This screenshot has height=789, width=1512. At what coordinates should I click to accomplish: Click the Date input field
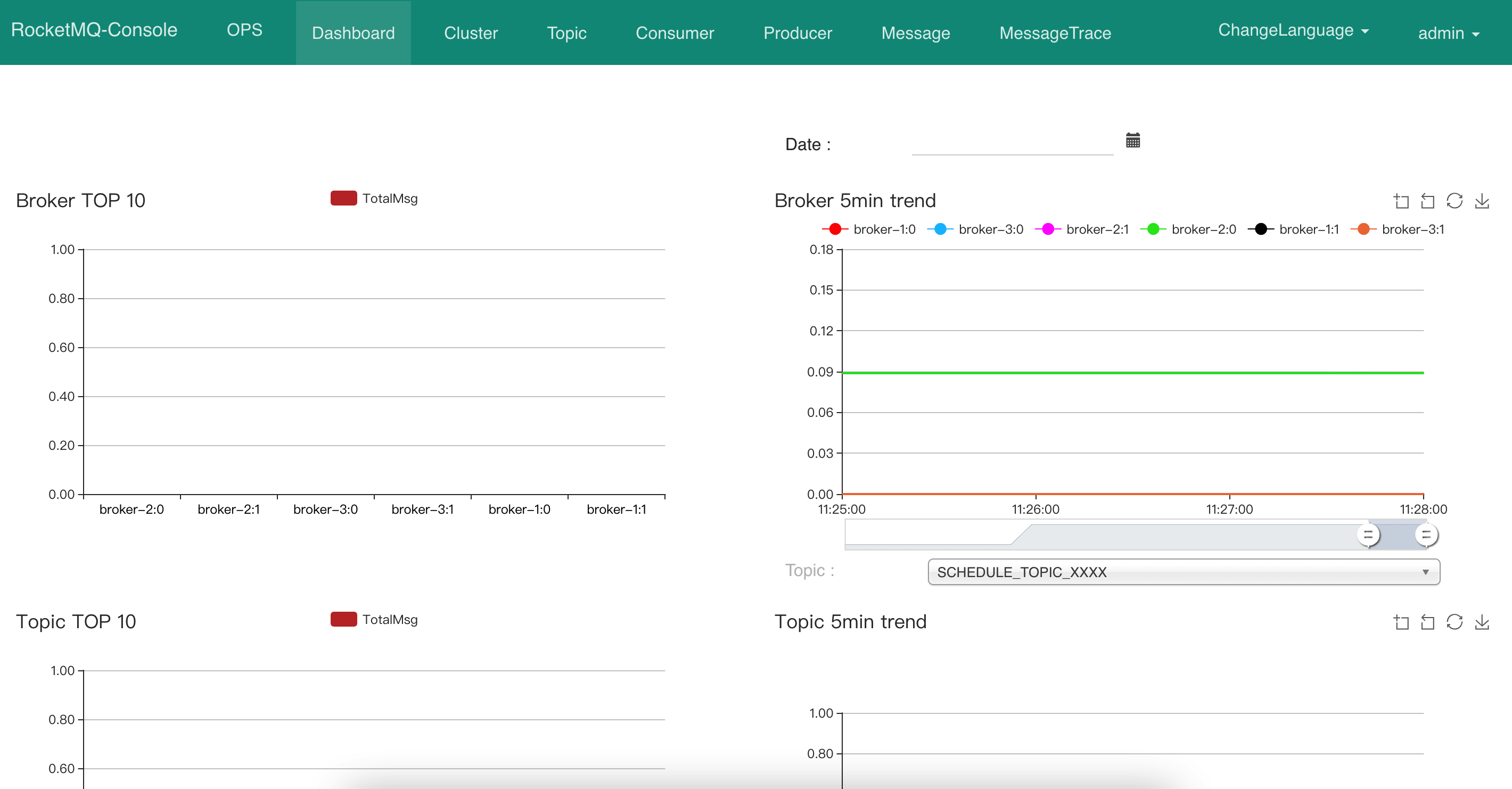click(x=1013, y=143)
